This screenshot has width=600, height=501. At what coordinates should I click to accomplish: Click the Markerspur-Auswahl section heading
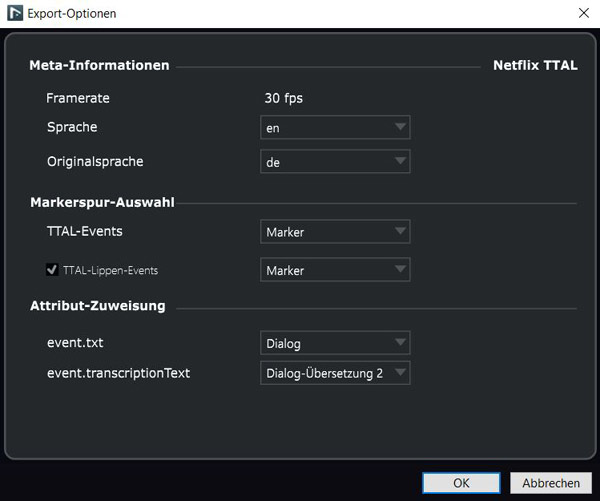tap(102, 203)
